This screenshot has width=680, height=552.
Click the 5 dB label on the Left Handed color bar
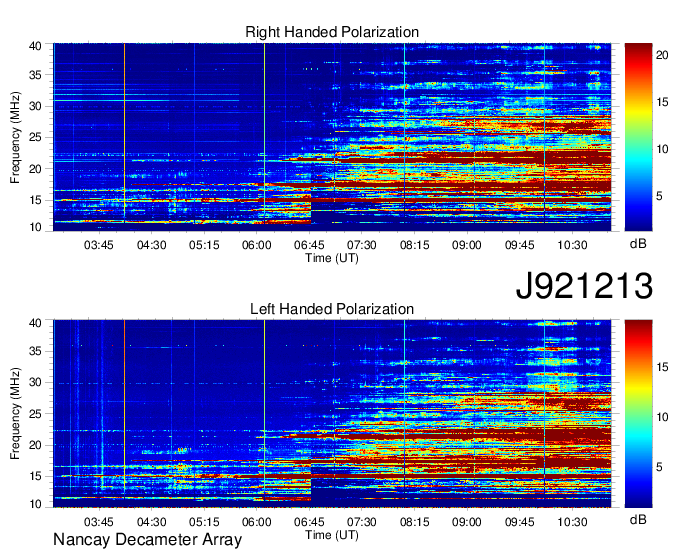659,467
